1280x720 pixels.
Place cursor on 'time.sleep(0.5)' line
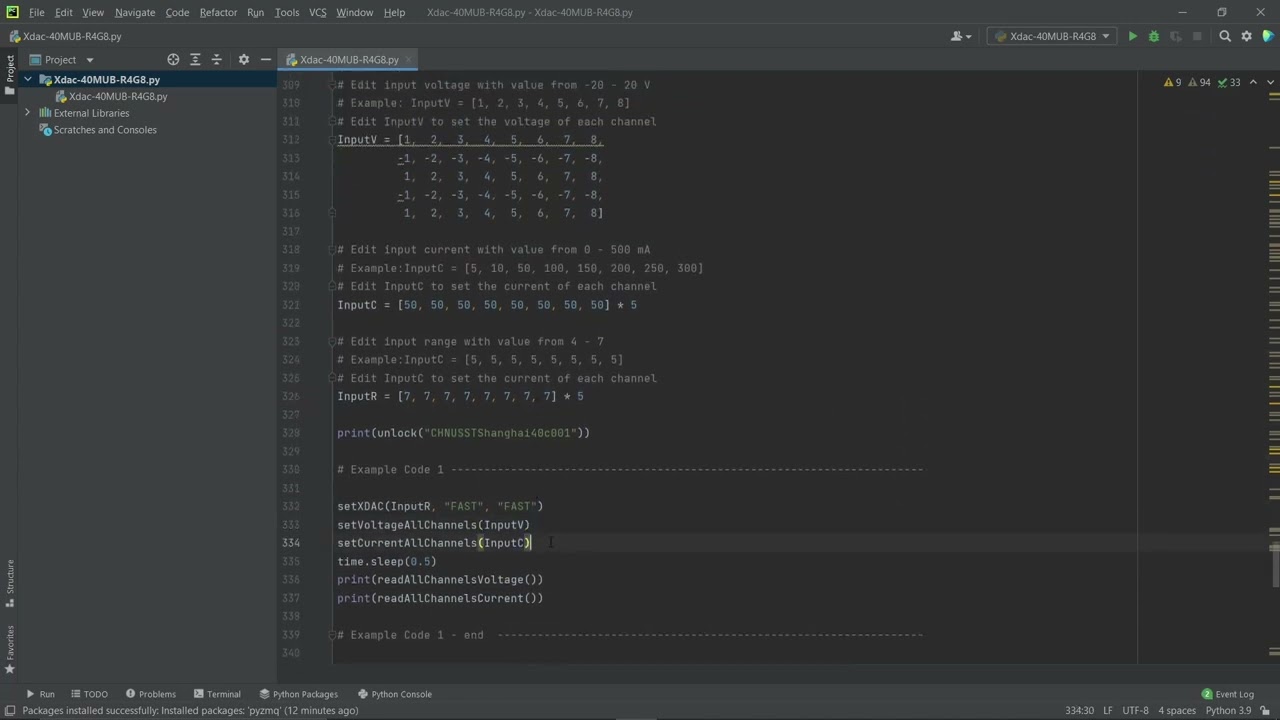point(386,562)
